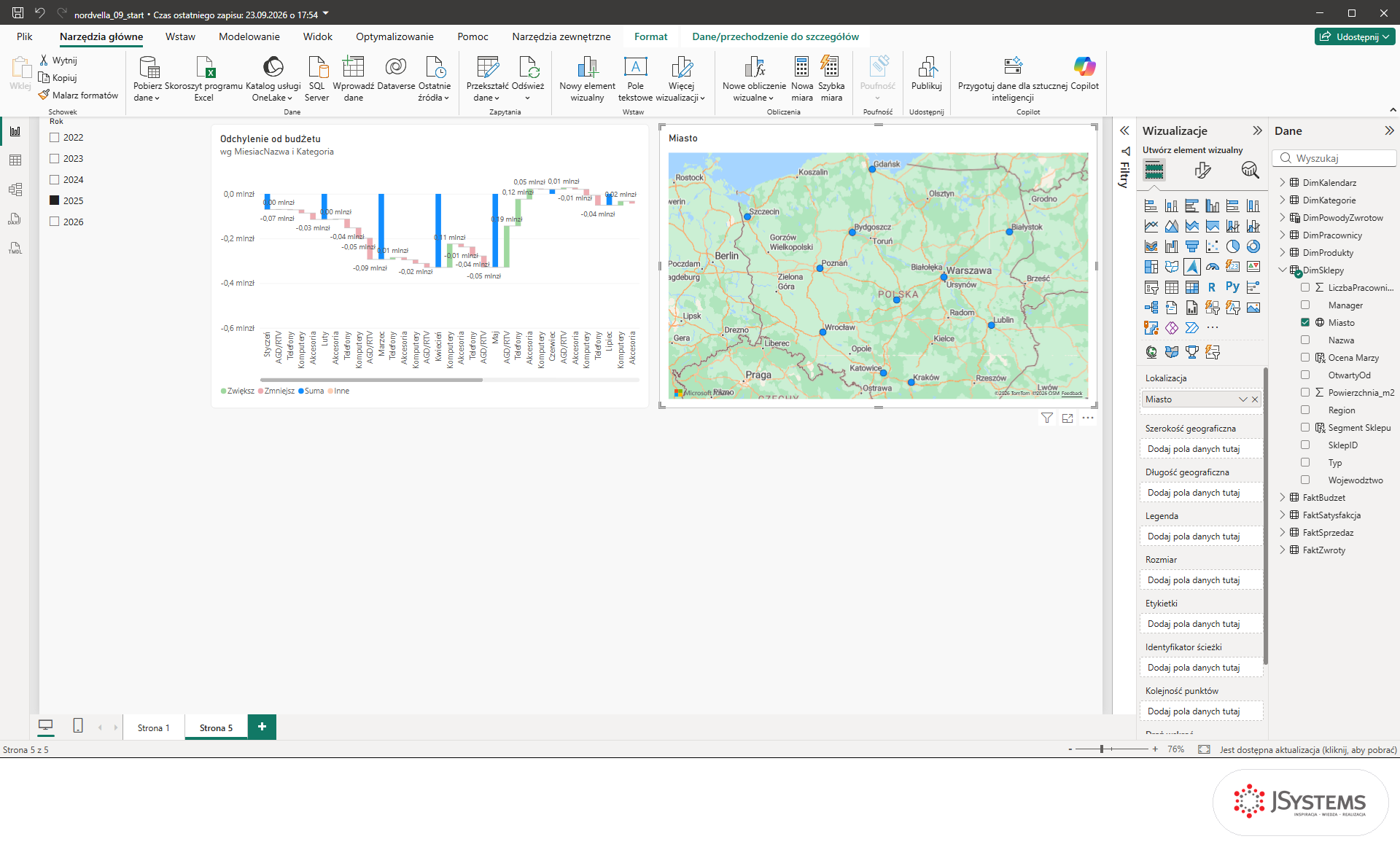Select the R script visual

click(1212, 287)
